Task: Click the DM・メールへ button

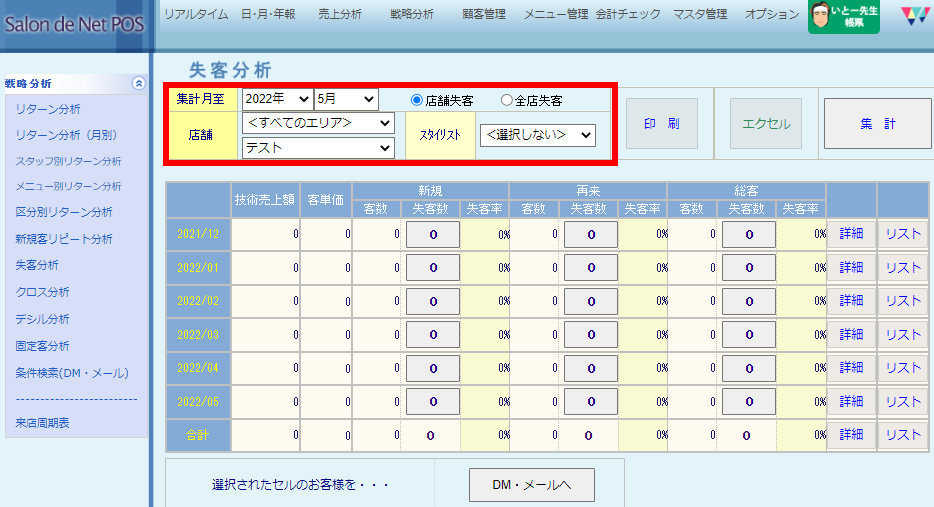Action: tap(531, 485)
